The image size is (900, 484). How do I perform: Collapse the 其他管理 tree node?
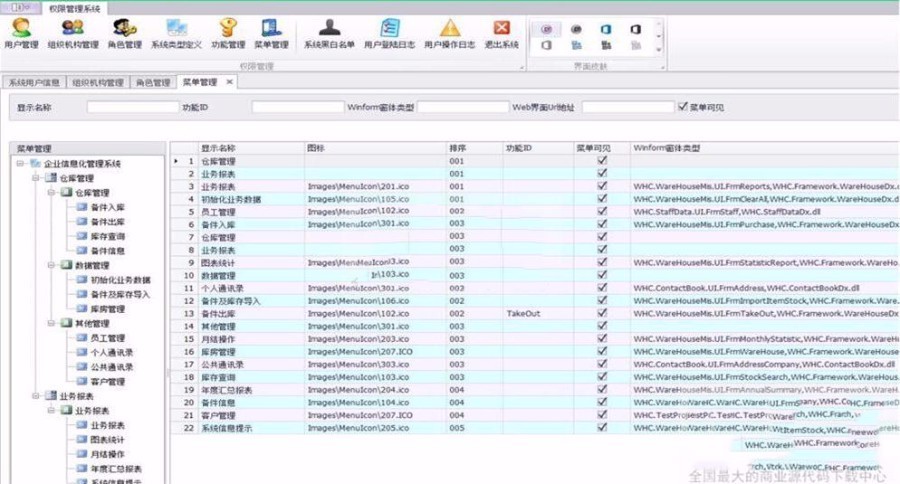(x=51, y=324)
